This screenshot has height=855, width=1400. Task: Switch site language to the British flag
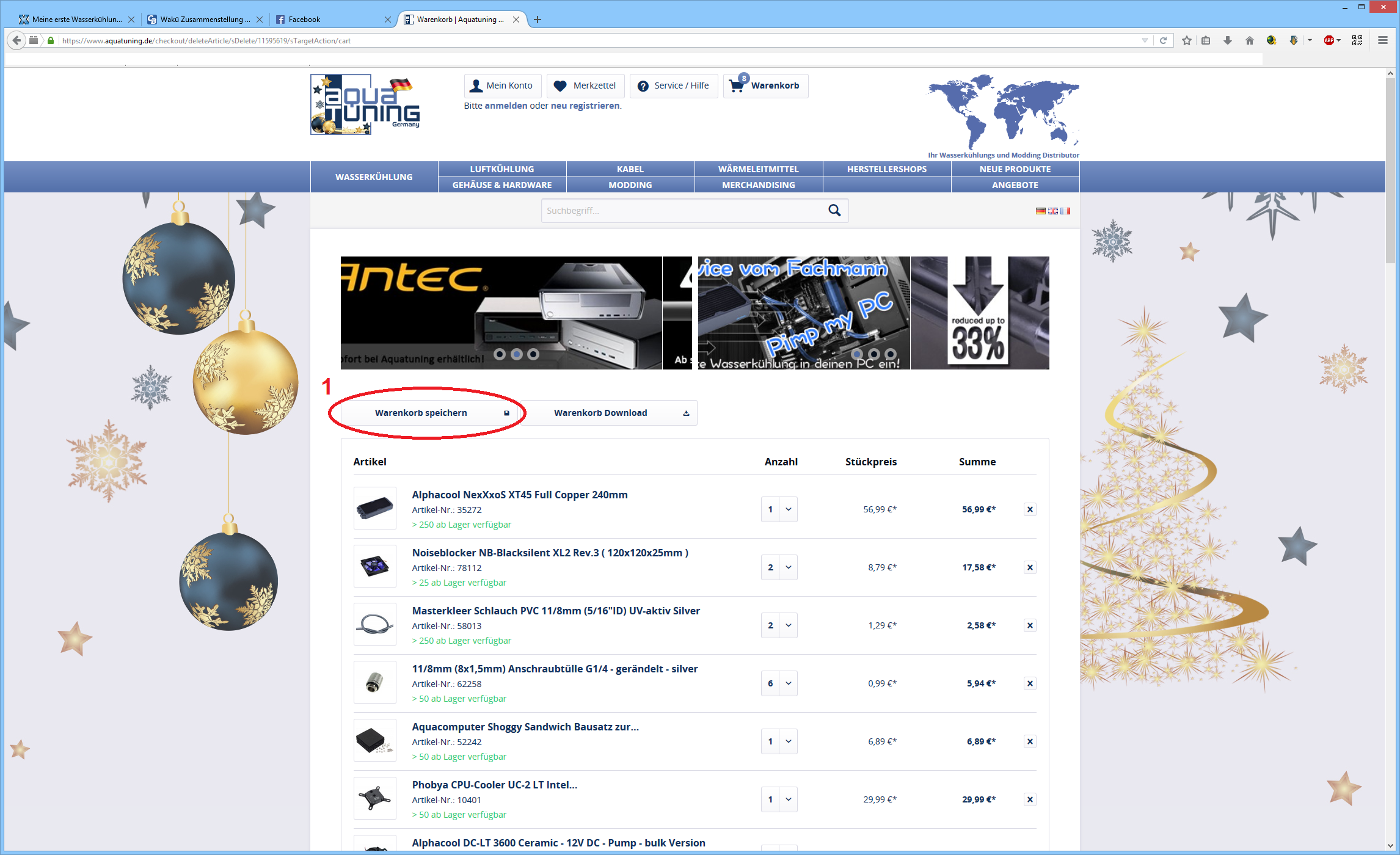click(1053, 211)
